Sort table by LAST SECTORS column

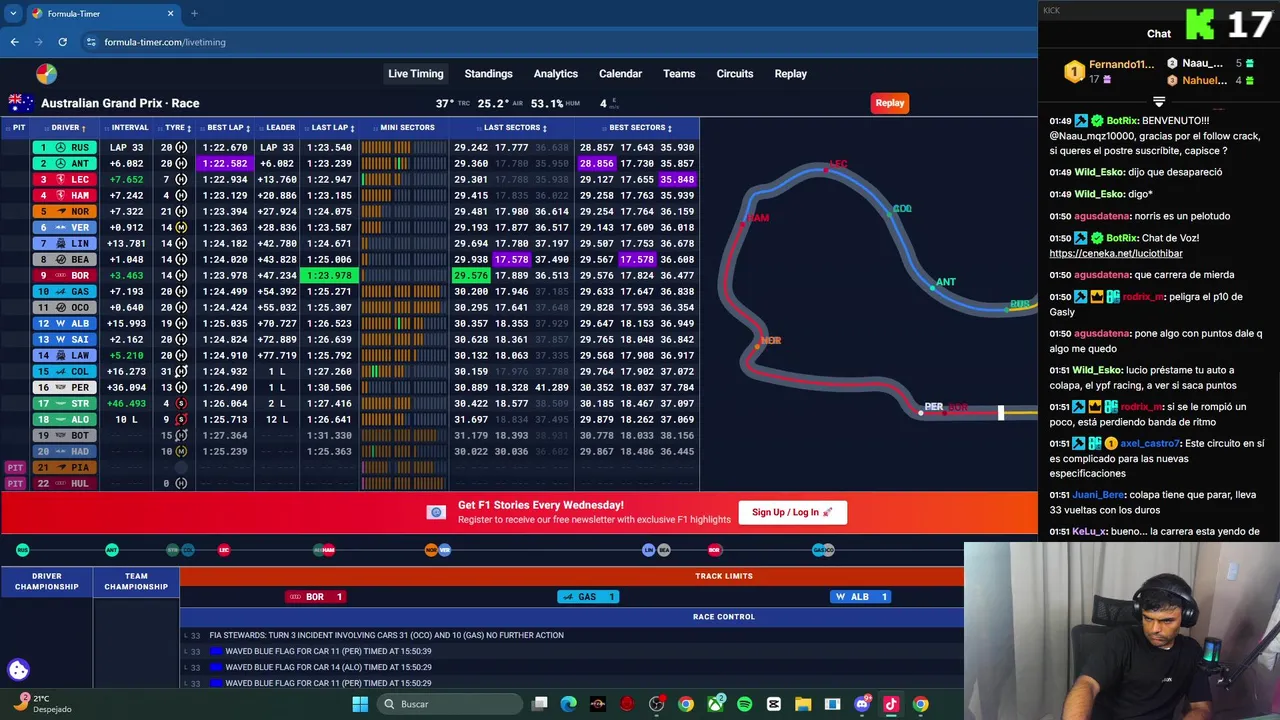click(514, 128)
